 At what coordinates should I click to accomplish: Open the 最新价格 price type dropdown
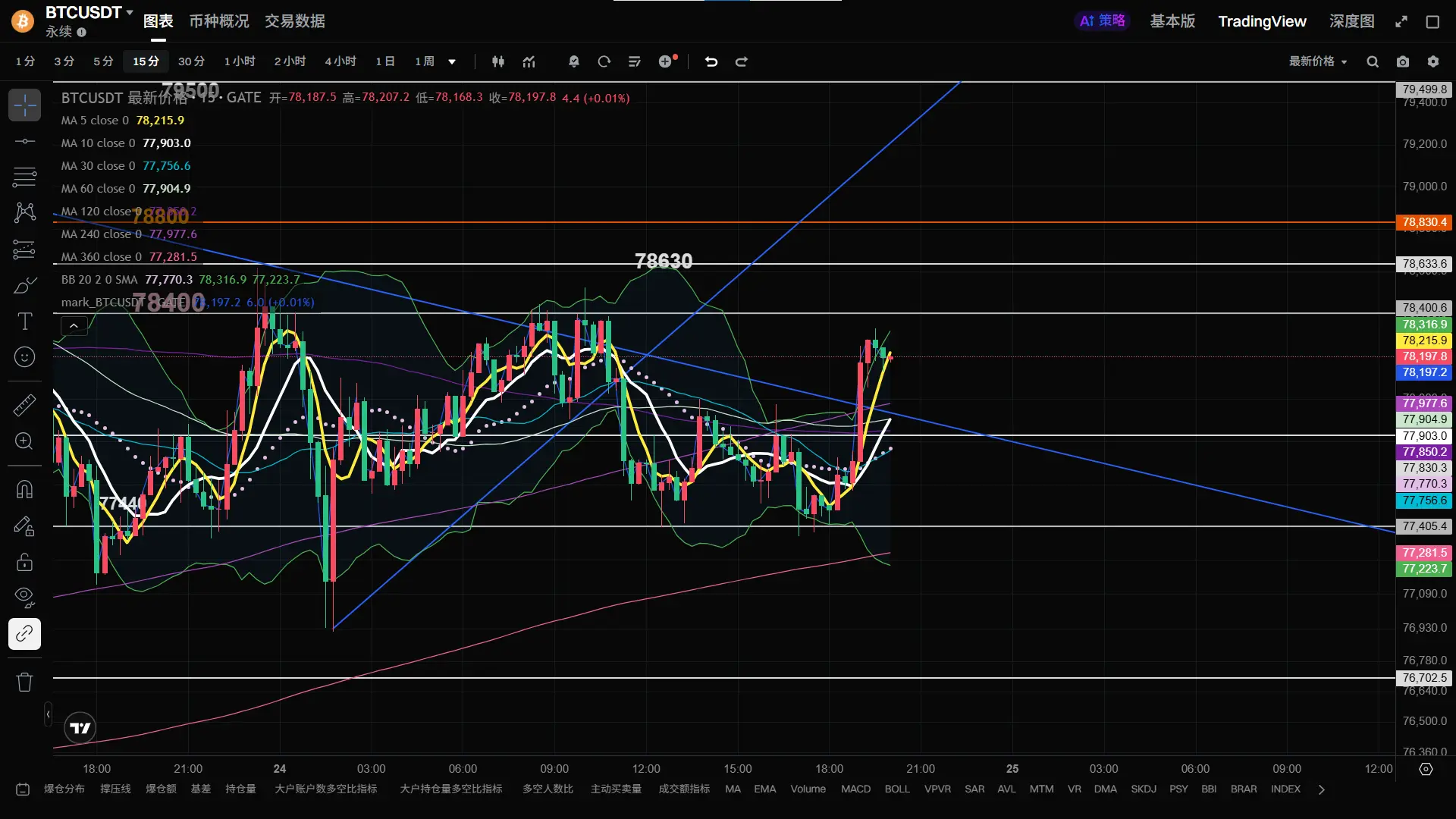1318,61
